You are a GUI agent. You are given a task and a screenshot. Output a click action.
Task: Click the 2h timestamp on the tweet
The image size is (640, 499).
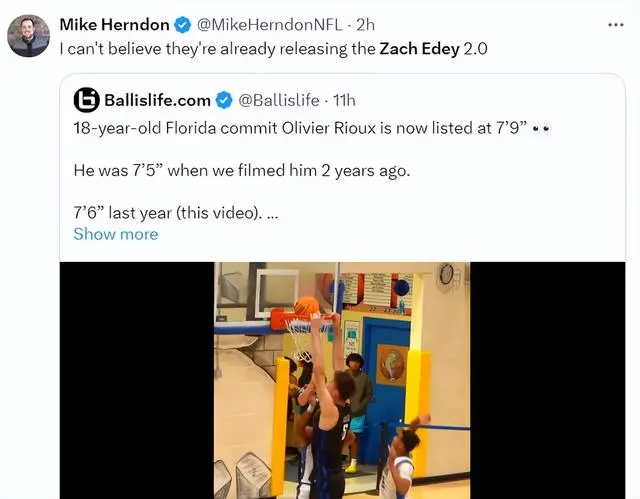(365, 25)
